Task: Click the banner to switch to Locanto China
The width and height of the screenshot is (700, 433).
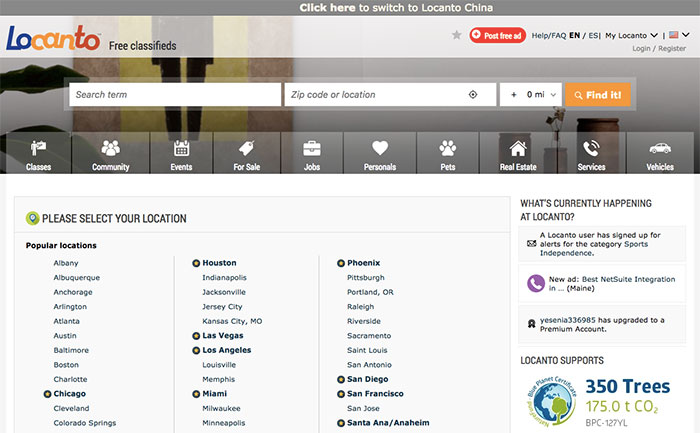Action: [396, 8]
